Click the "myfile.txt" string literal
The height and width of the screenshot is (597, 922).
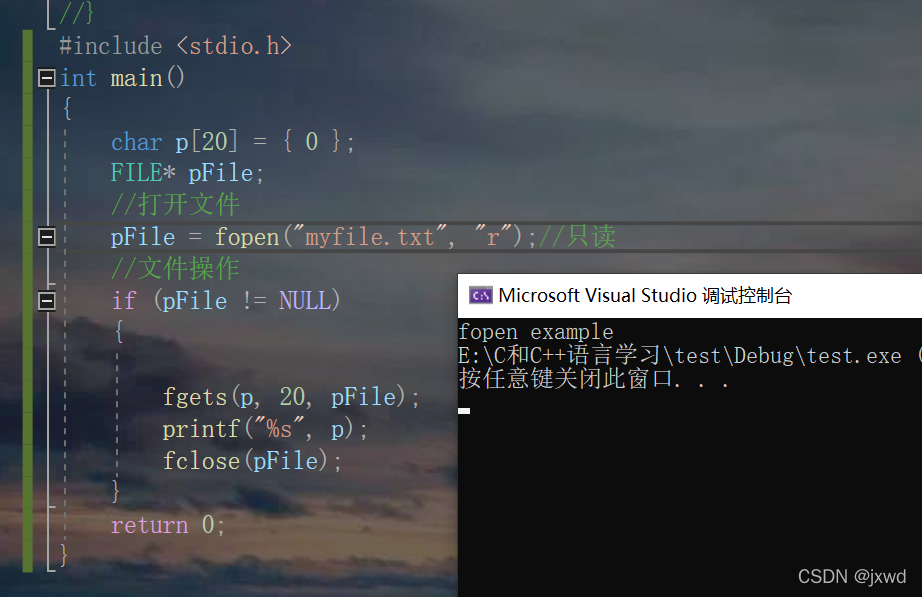370,236
